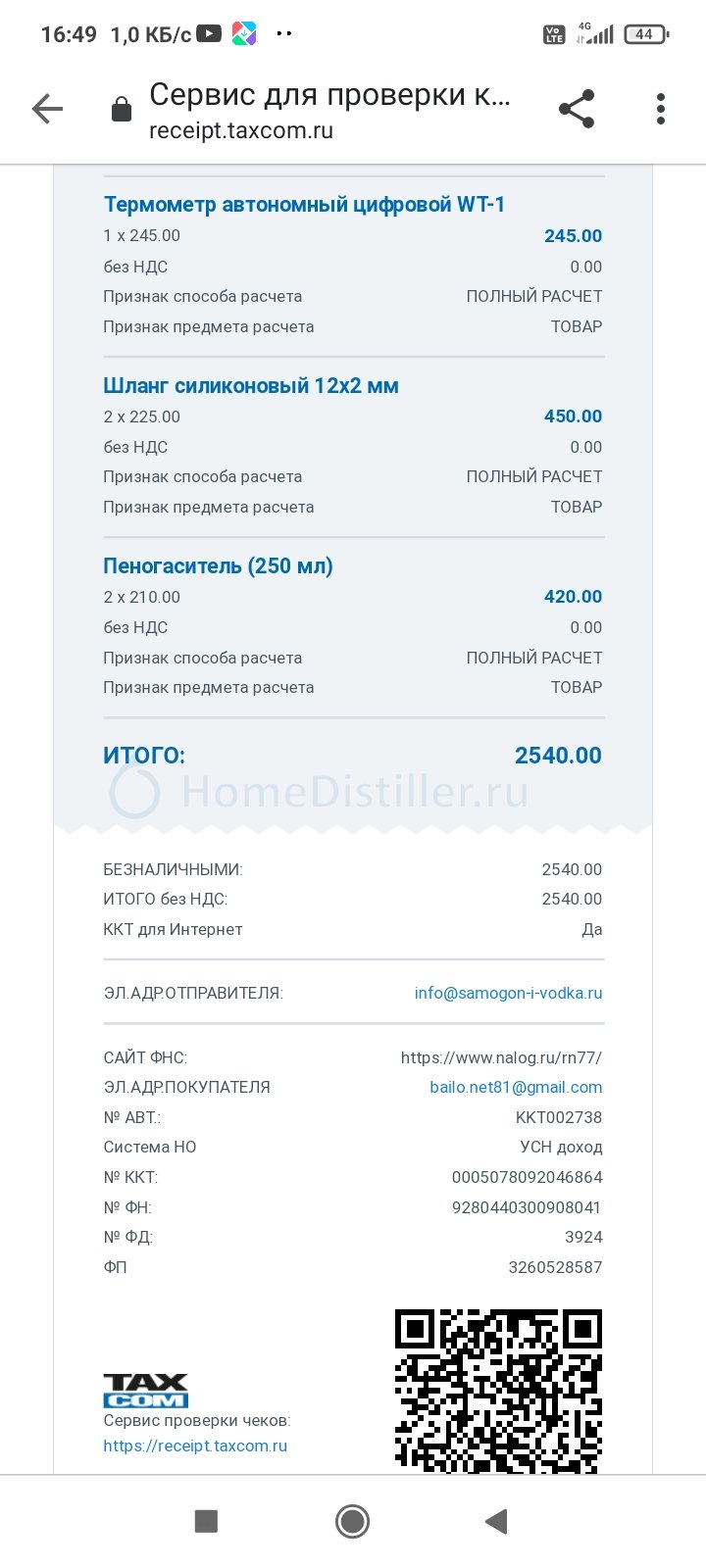This screenshot has width=706, height=1568.
Task: Tap the Термометр автономный цифровой WT-1 item title
Action: [304, 205]
